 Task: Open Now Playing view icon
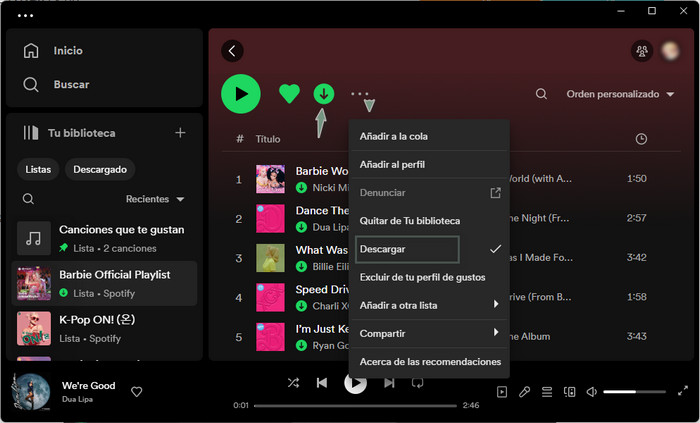[x=502, y=392]
